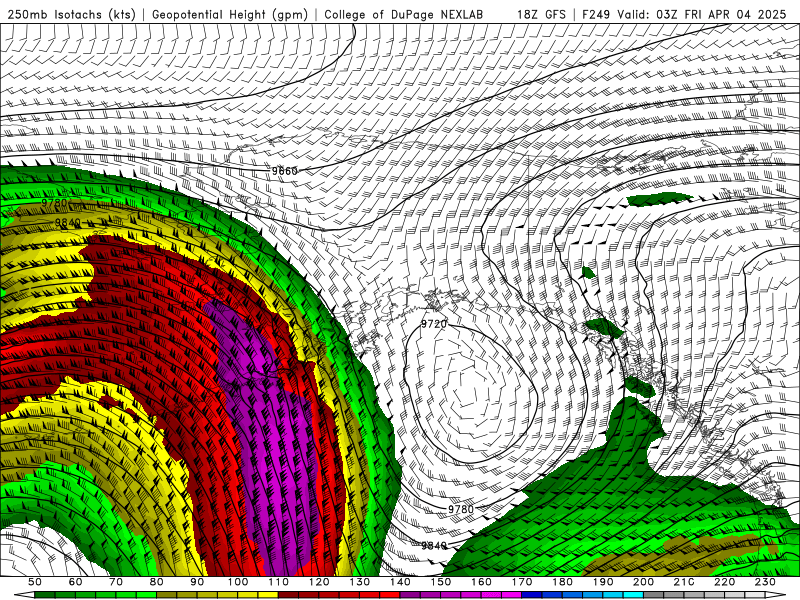
Task: Pick the magenta legend swatch under 160
Action: 491,595
